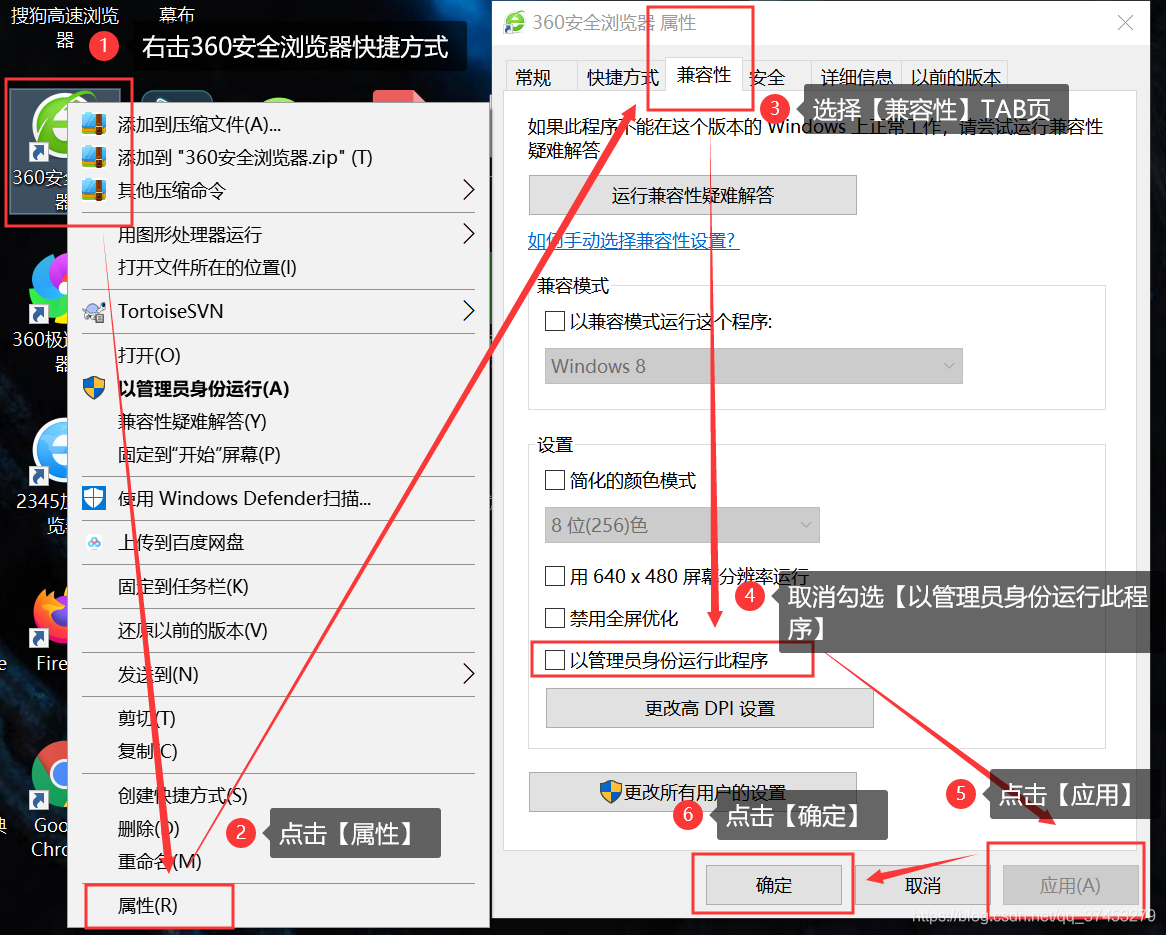Click the shield icon for 以管理员身份运行

coord(94,388)
